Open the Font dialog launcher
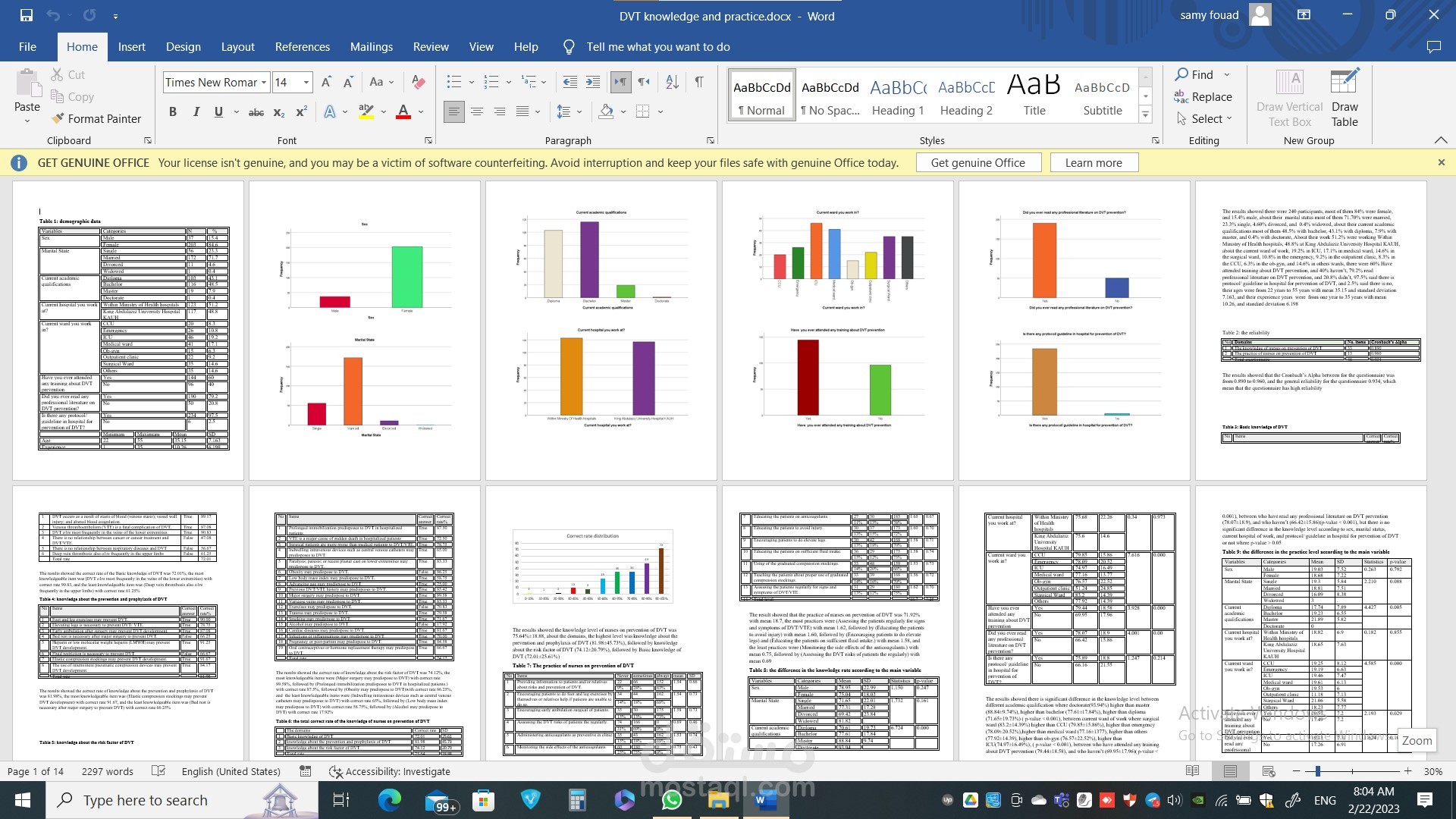 (x=428, y=140)
